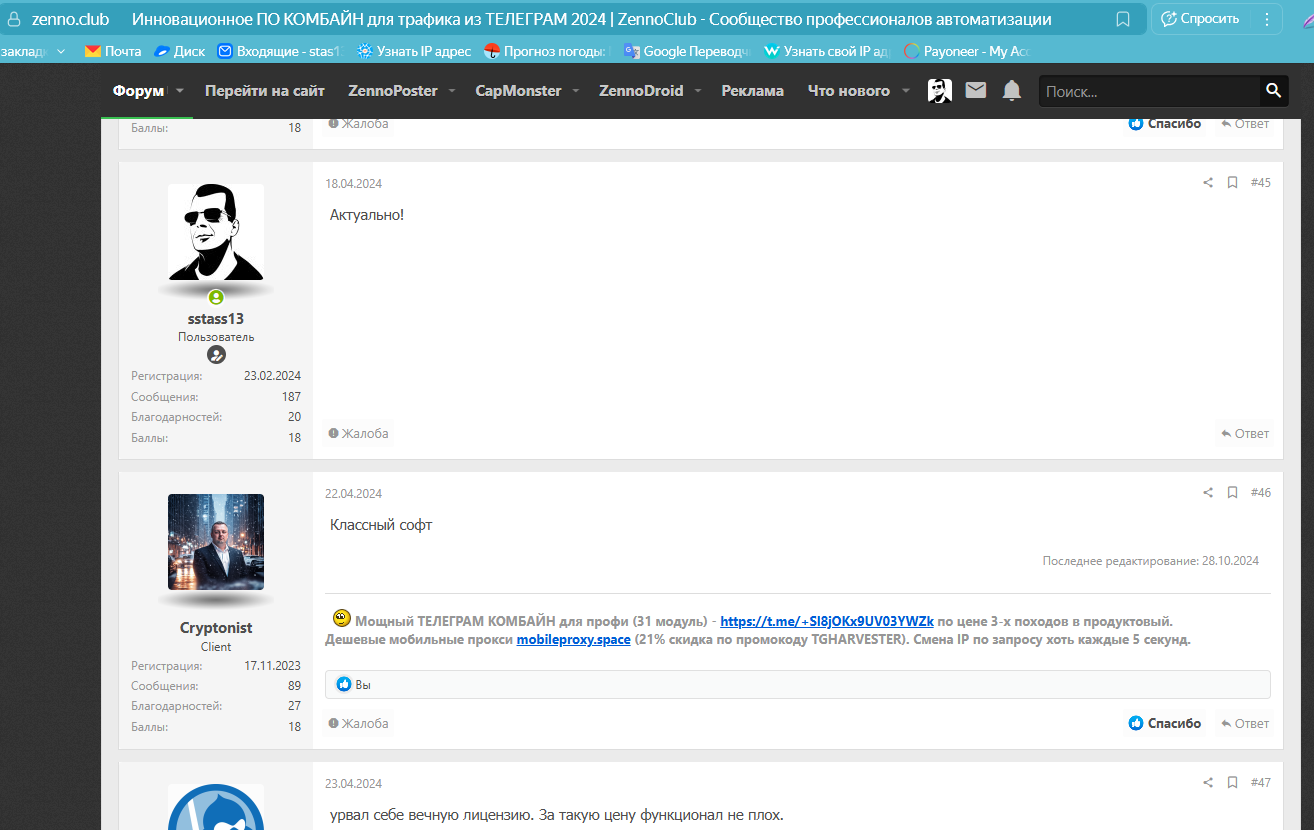Image resolution: width=1314 pixels, height=830 pixels.
Task: Report post #46 with Жалоба
Action: [x=359, y=724]
